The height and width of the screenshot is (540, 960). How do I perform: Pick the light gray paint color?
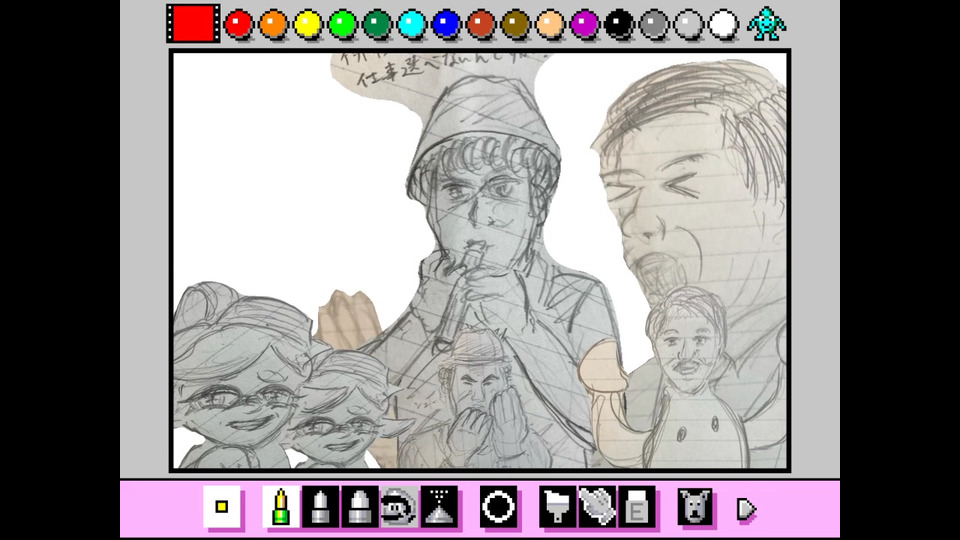pyautogui.click(x=688, y=25)
